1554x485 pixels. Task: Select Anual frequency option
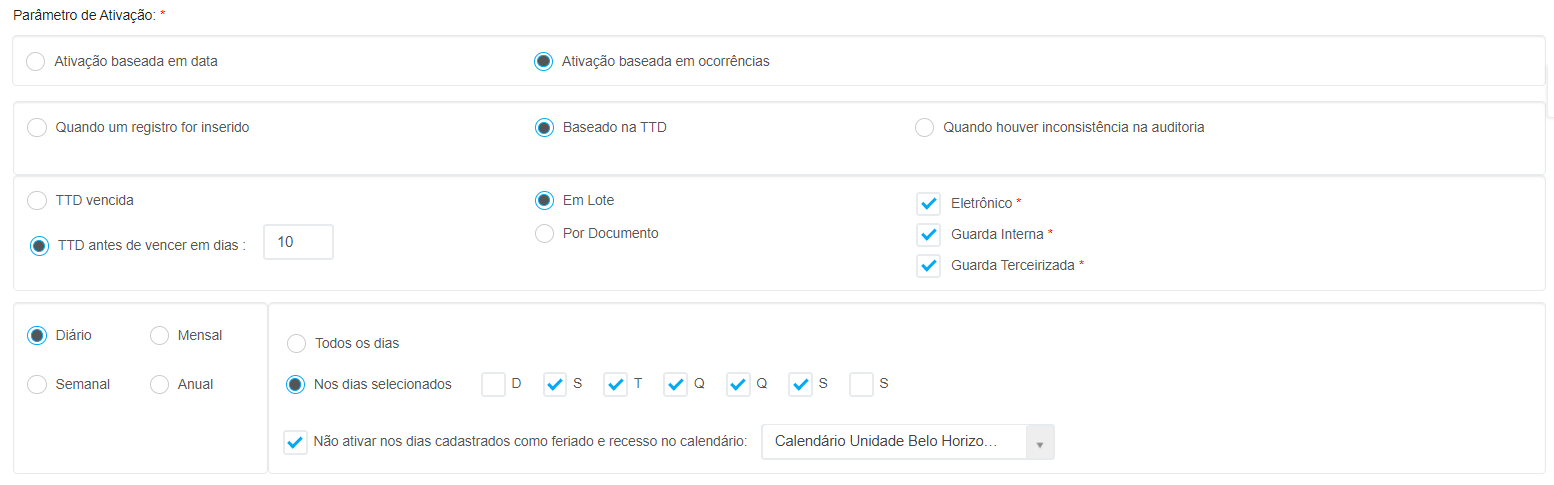(x=159, y=384)
